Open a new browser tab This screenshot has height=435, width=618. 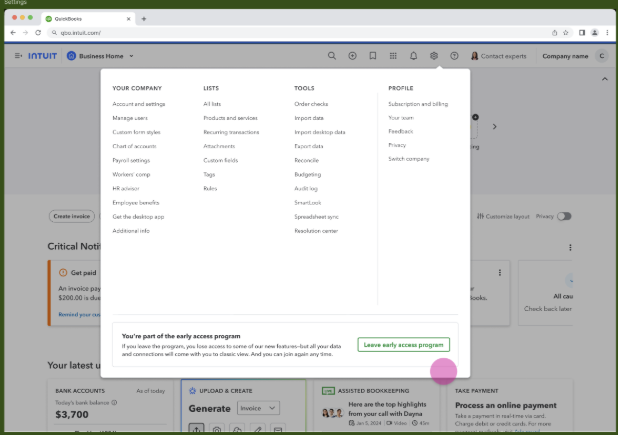(144, 18)
